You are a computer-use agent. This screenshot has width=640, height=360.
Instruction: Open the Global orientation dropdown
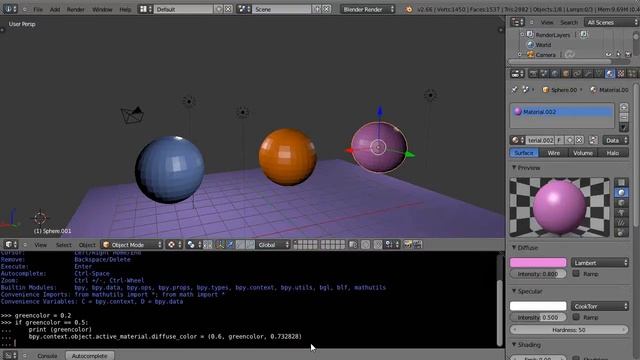coord(273,244)
